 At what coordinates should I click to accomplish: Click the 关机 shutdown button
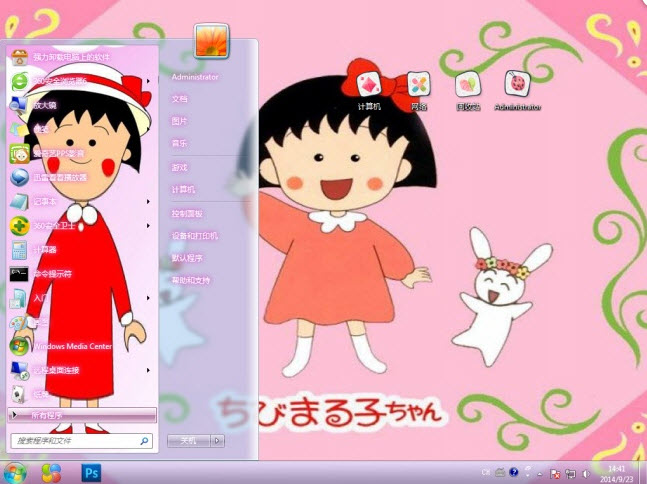pos(189,441)
